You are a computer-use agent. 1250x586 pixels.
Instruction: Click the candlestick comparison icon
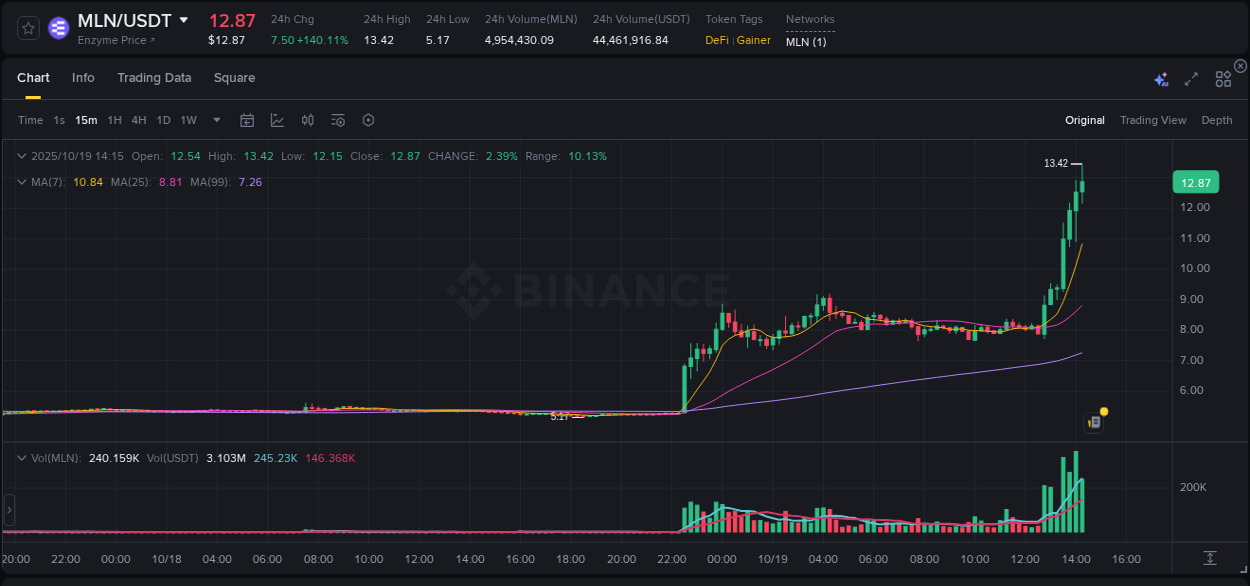[307, 119]
